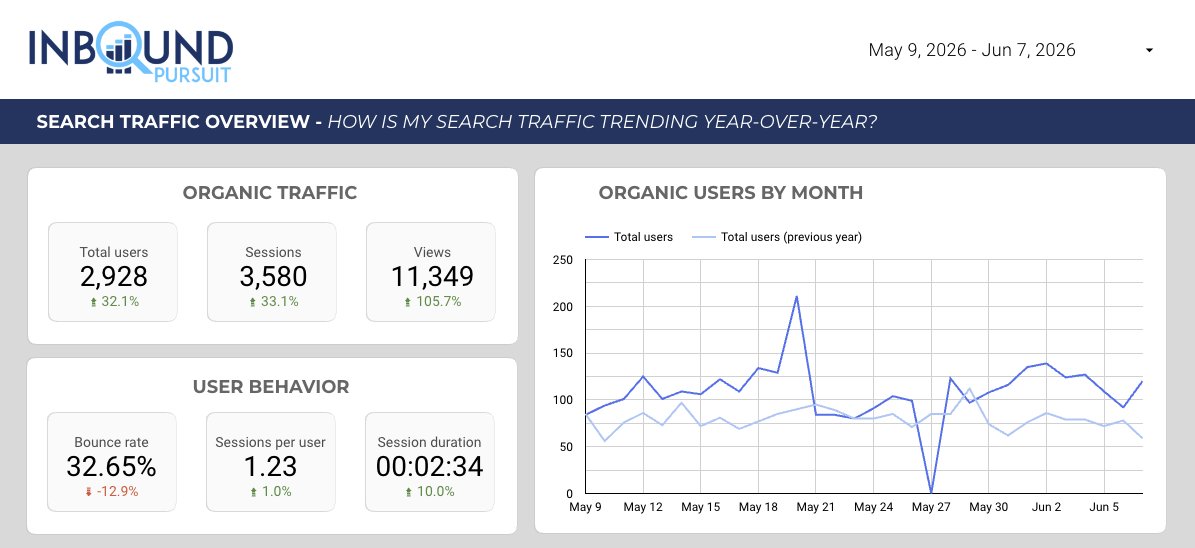Click the green up arrow beside 32.1%

pyautogui.click(x=94, y=302)
